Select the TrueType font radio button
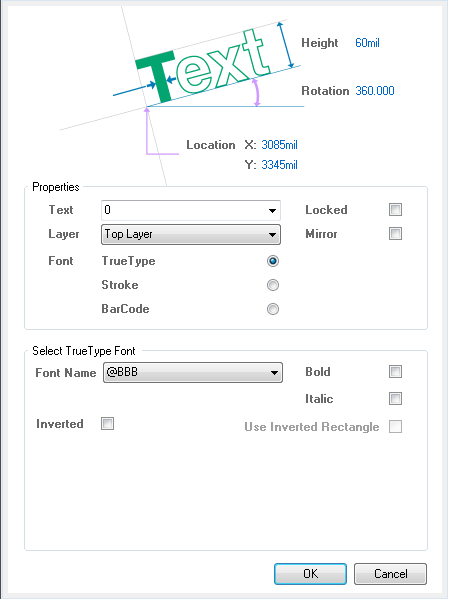The image size is (450, 599). [273, 261]
